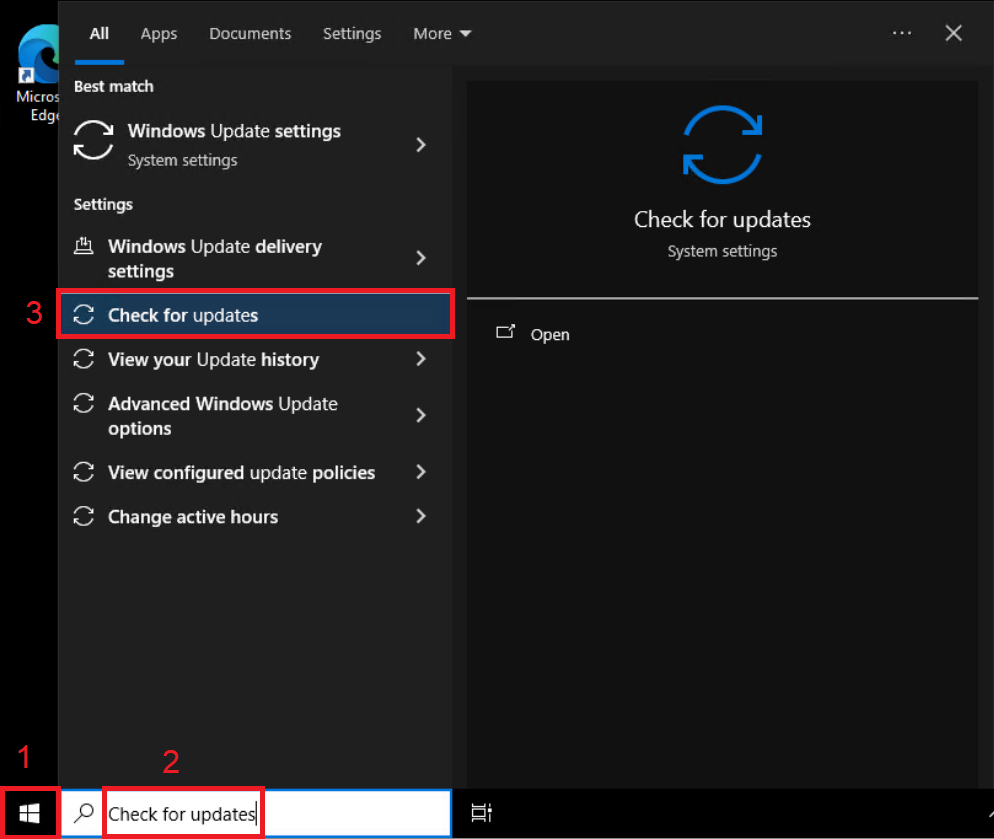Click the Windows Update settings refresh icon
The image size is (994, 839).
[x=93, y=141]
